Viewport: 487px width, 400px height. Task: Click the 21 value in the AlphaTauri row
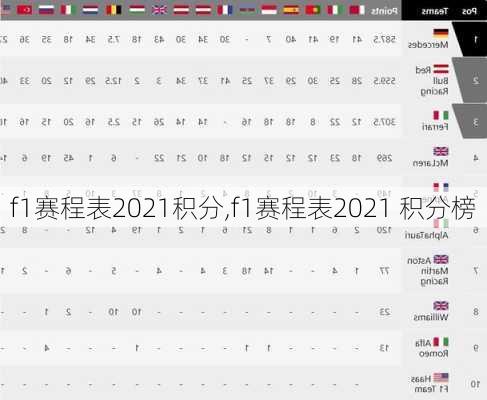247,230
